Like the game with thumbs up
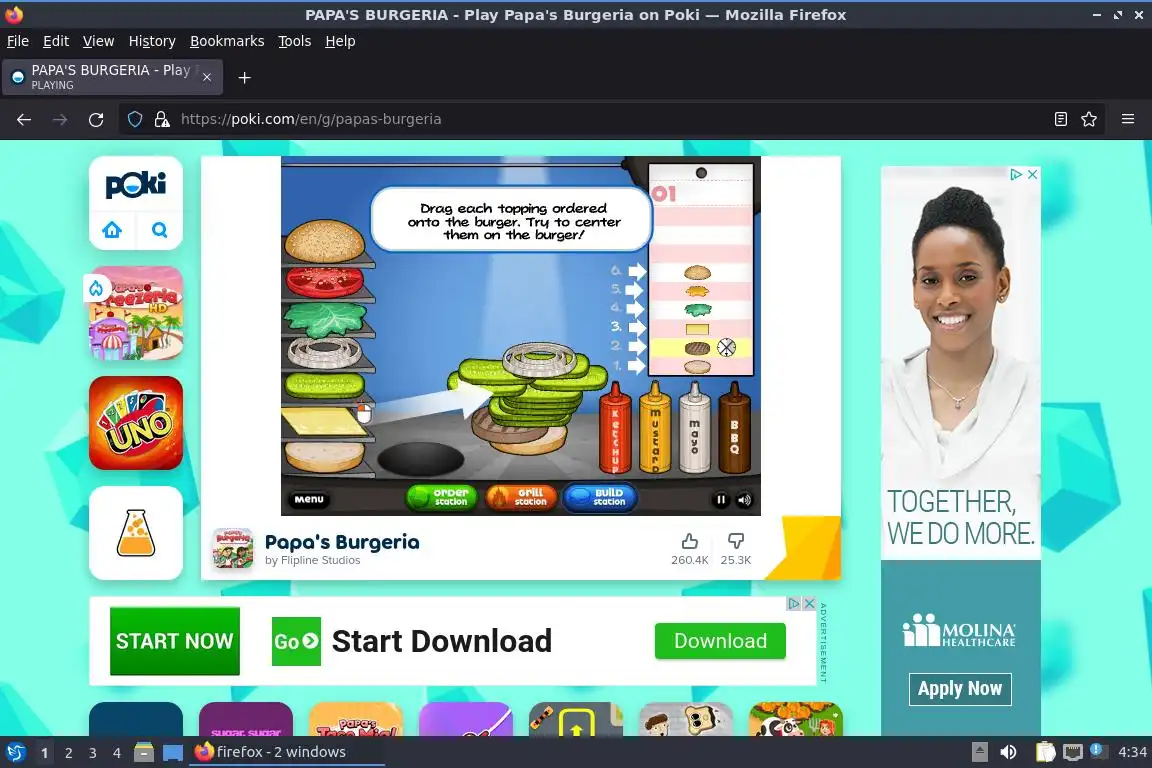 coord(689,542)
